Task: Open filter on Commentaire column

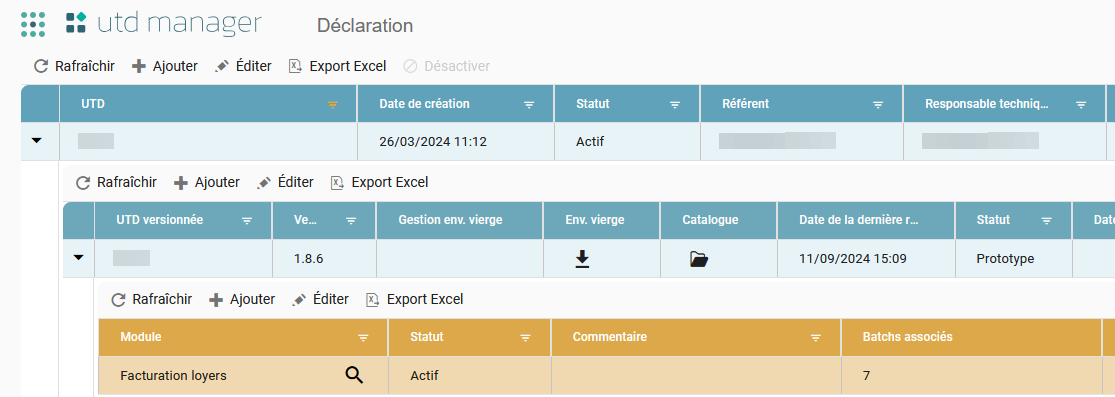Action: (x=816, y=337)
